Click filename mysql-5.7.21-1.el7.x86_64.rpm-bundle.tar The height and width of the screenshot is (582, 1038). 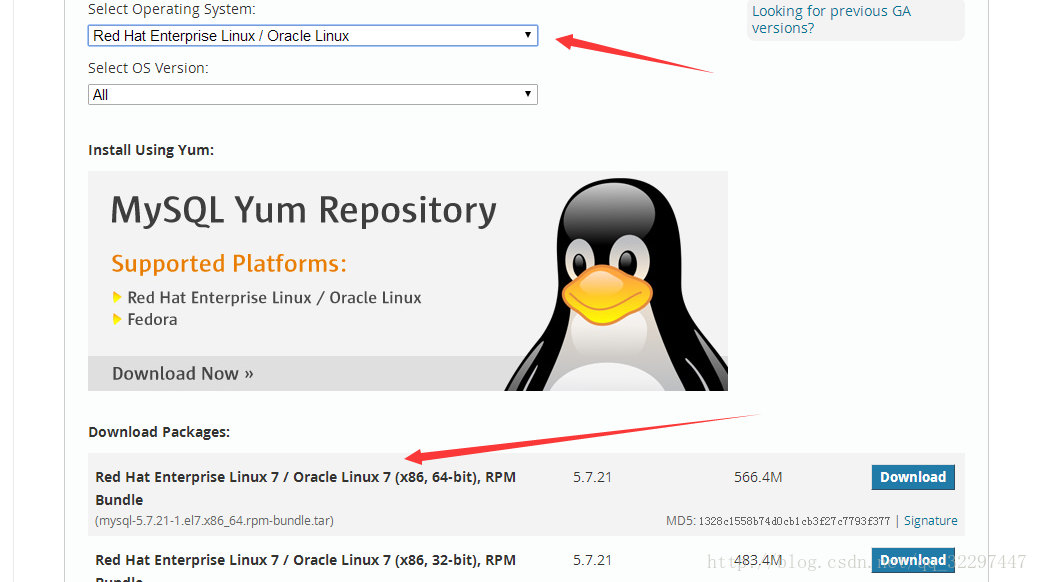[x=214, y=520]
